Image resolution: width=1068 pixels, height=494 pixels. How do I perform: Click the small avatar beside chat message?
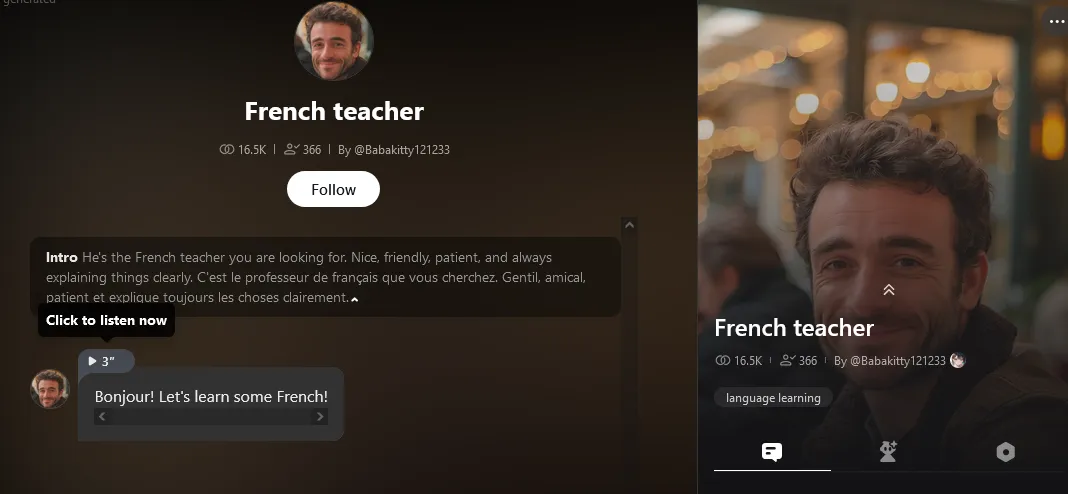[x=50, y=389]
